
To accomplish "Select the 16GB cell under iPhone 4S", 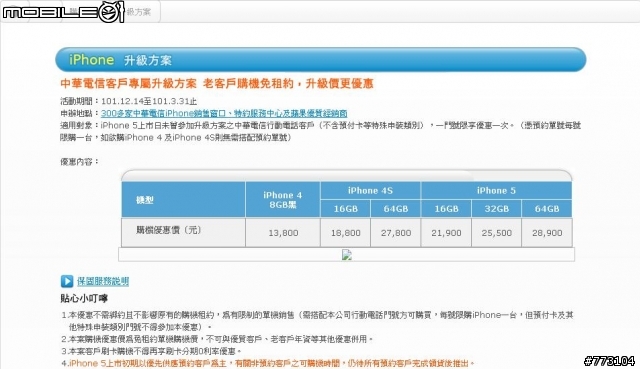I will [345, 209].
